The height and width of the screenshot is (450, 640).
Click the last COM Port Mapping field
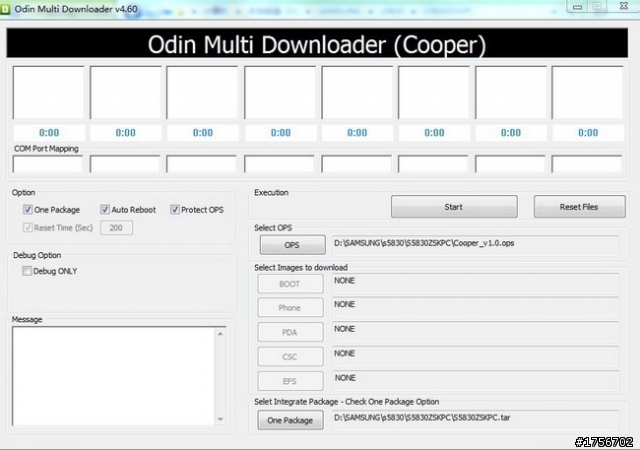click(587, 164)
